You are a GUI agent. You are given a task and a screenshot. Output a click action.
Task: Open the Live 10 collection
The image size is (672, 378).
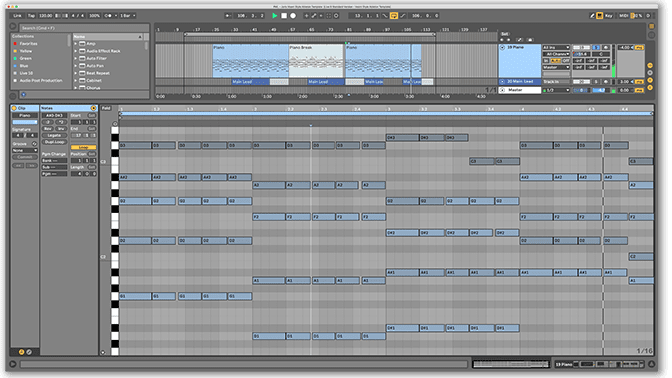coord(26,73)
